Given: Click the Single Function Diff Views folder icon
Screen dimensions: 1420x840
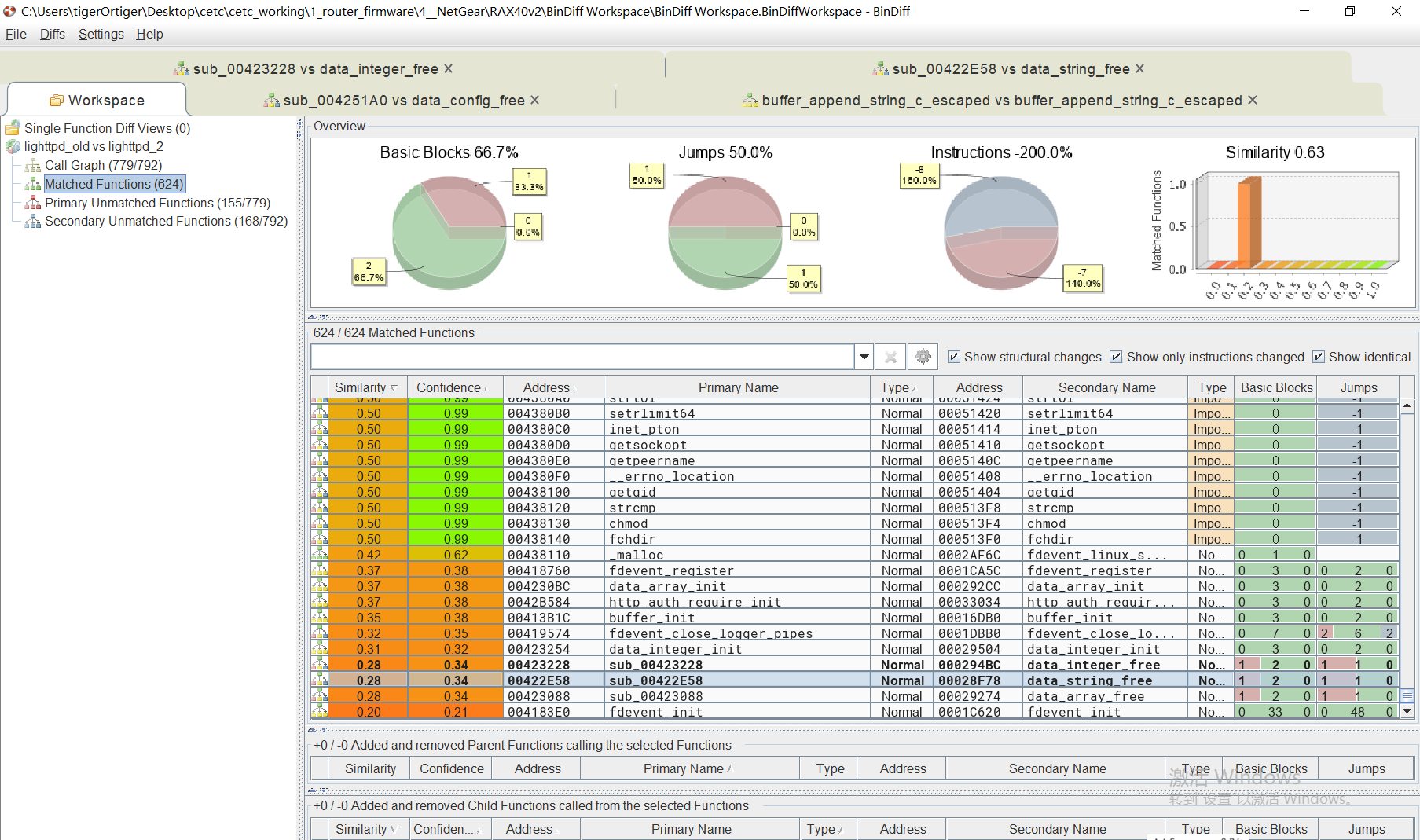Looking at the screenshot, I should 13,127.
